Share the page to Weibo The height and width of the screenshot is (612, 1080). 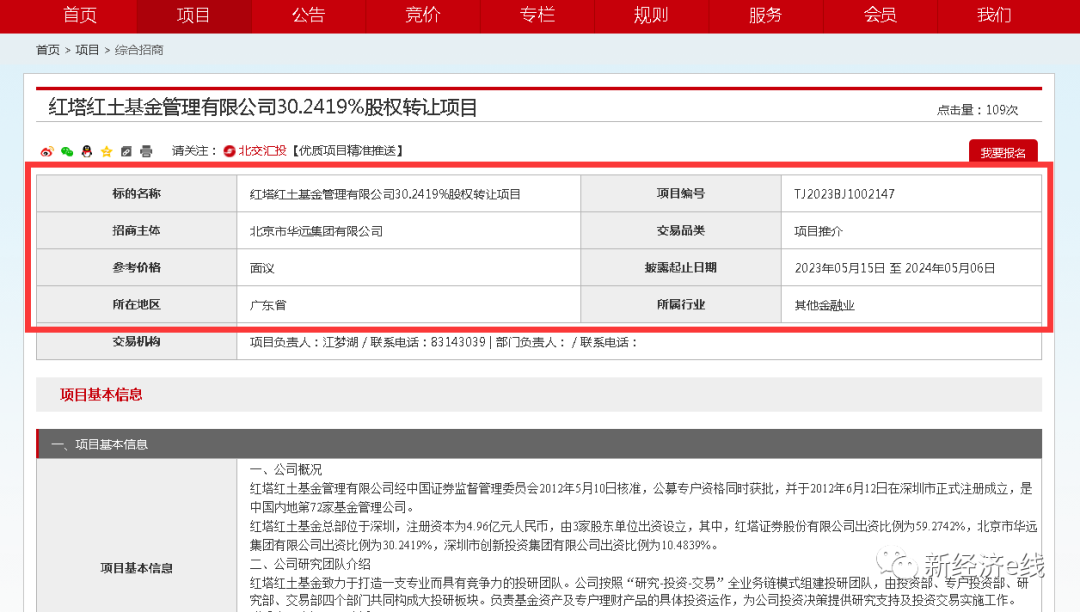point(47,151)
